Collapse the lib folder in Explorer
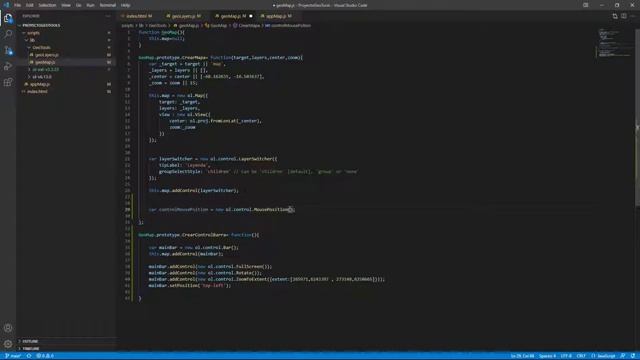This screenshot has width=640, height=360. (x=32, y=40)
